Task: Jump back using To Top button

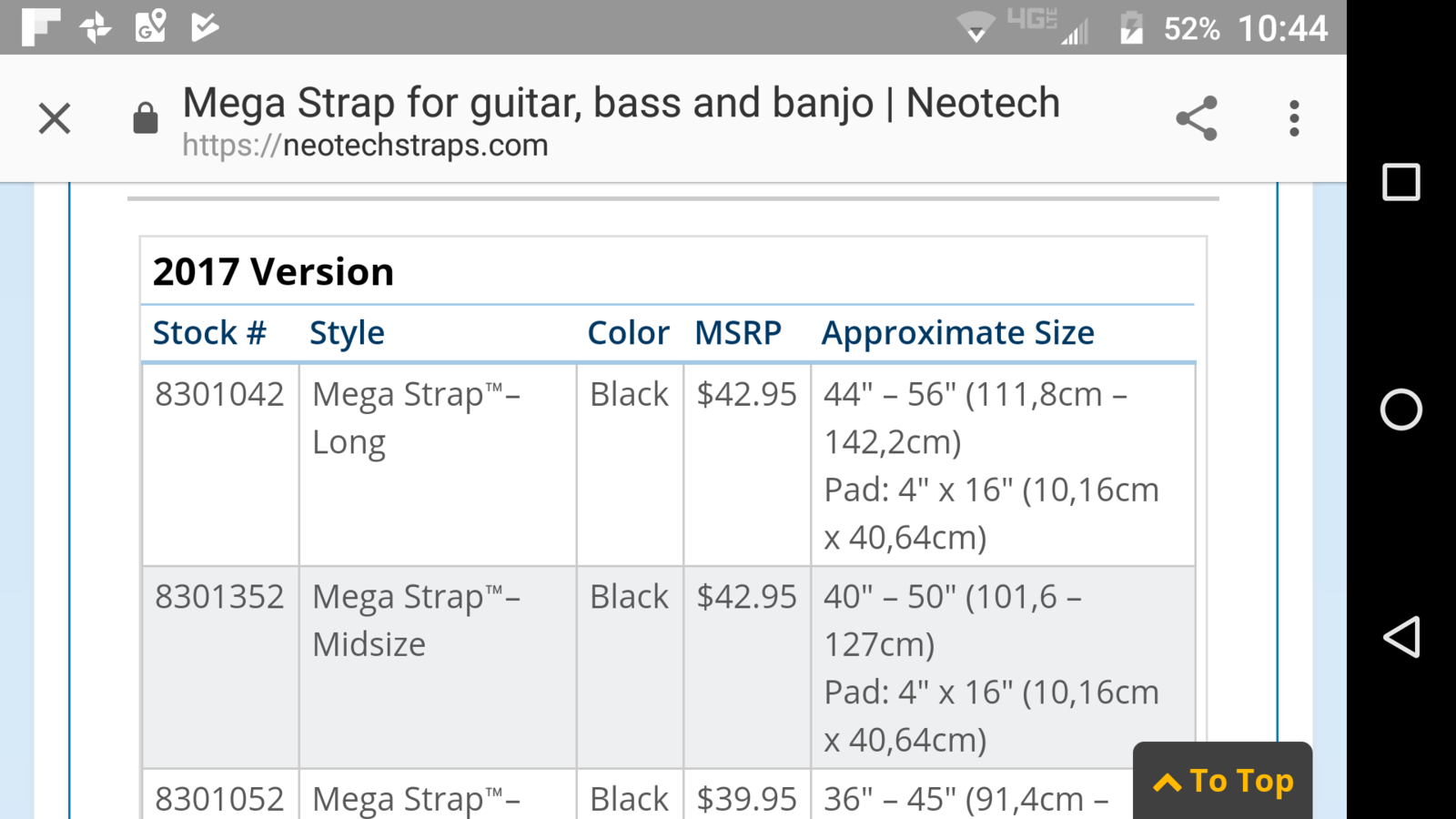Action: [x=1223, y=781]
